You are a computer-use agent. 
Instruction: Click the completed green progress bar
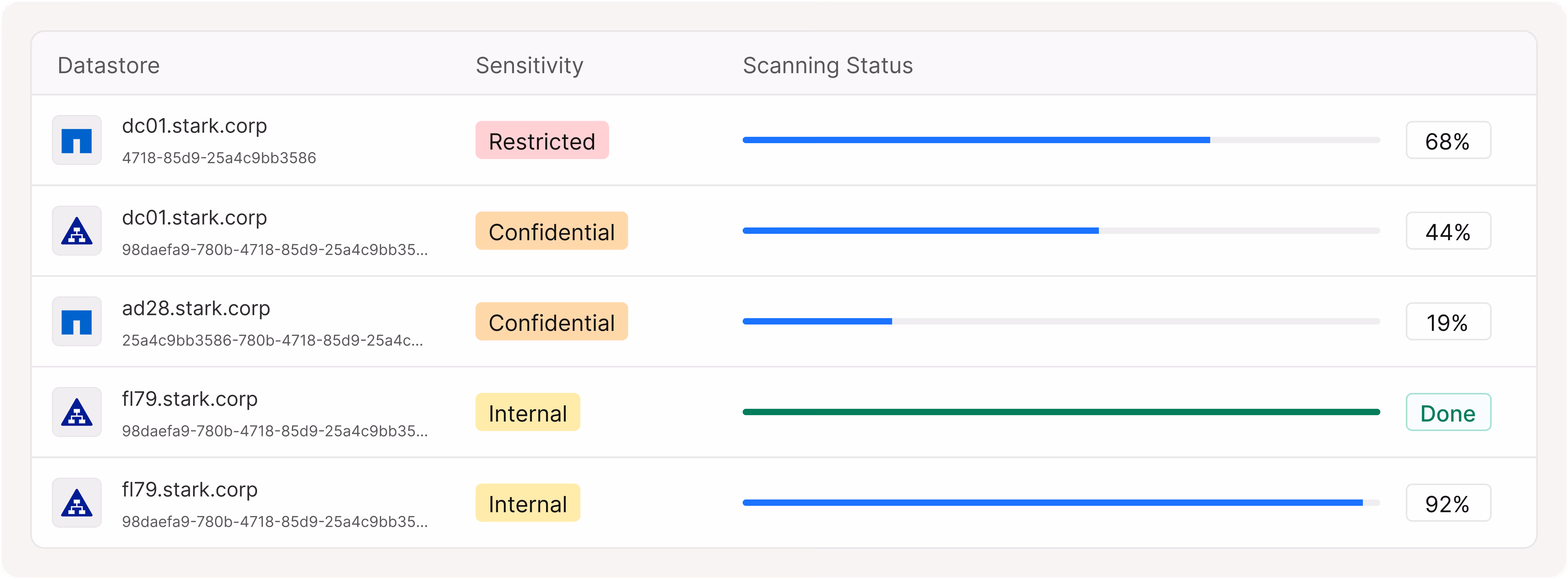click(1061, 412)
